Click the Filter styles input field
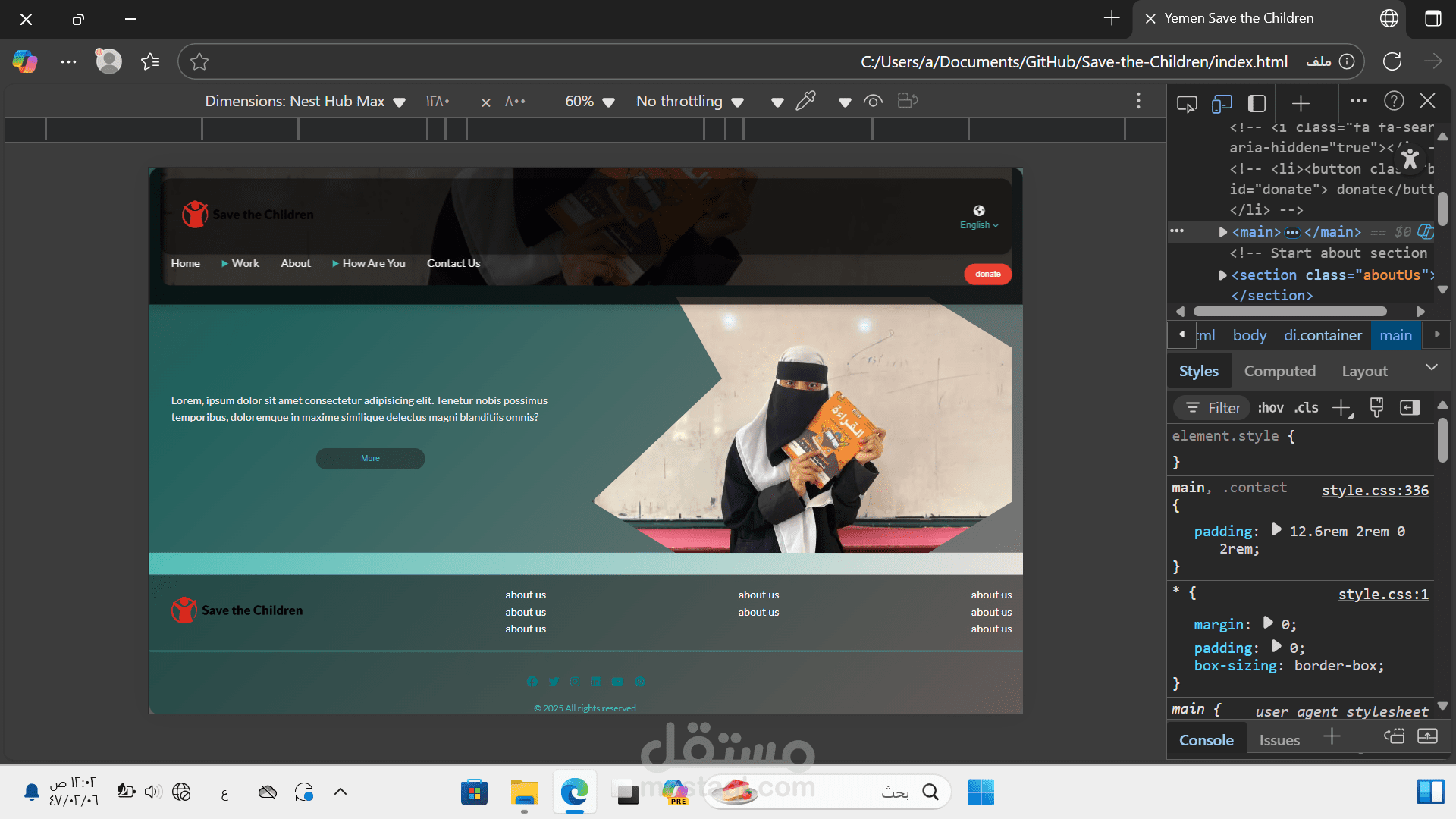Viewport: 1456px width, 819px height. click(x=1223, y=408)
